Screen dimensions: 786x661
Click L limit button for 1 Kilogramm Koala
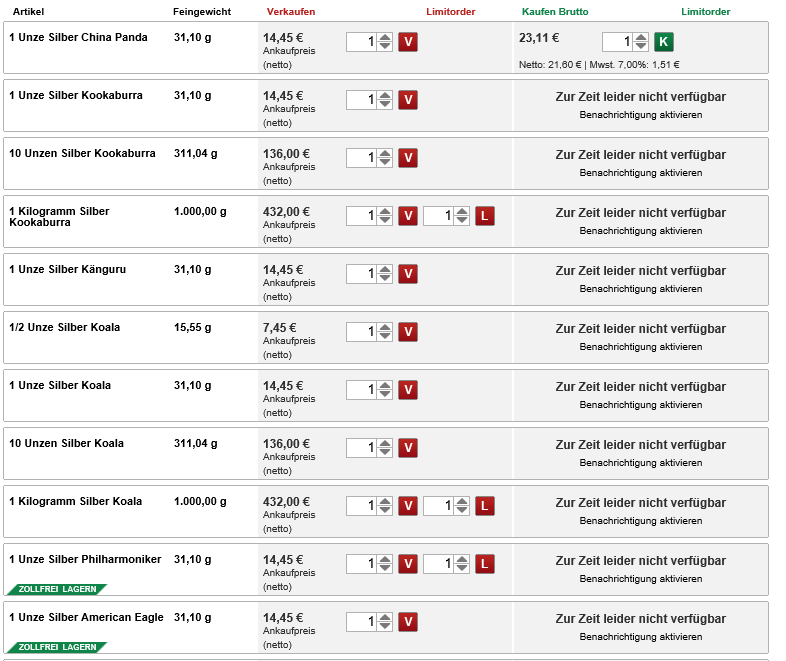[485, 506]
